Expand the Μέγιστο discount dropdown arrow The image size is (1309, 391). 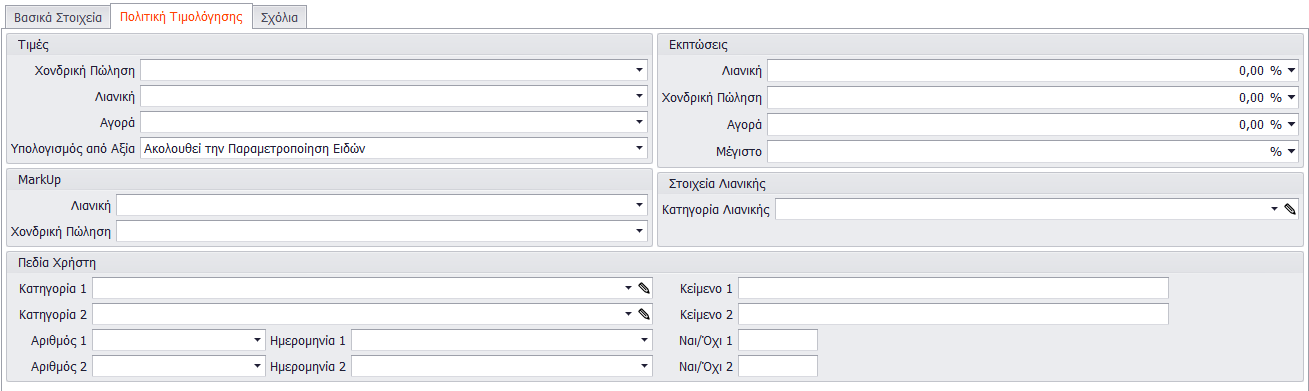[1292, 152]
